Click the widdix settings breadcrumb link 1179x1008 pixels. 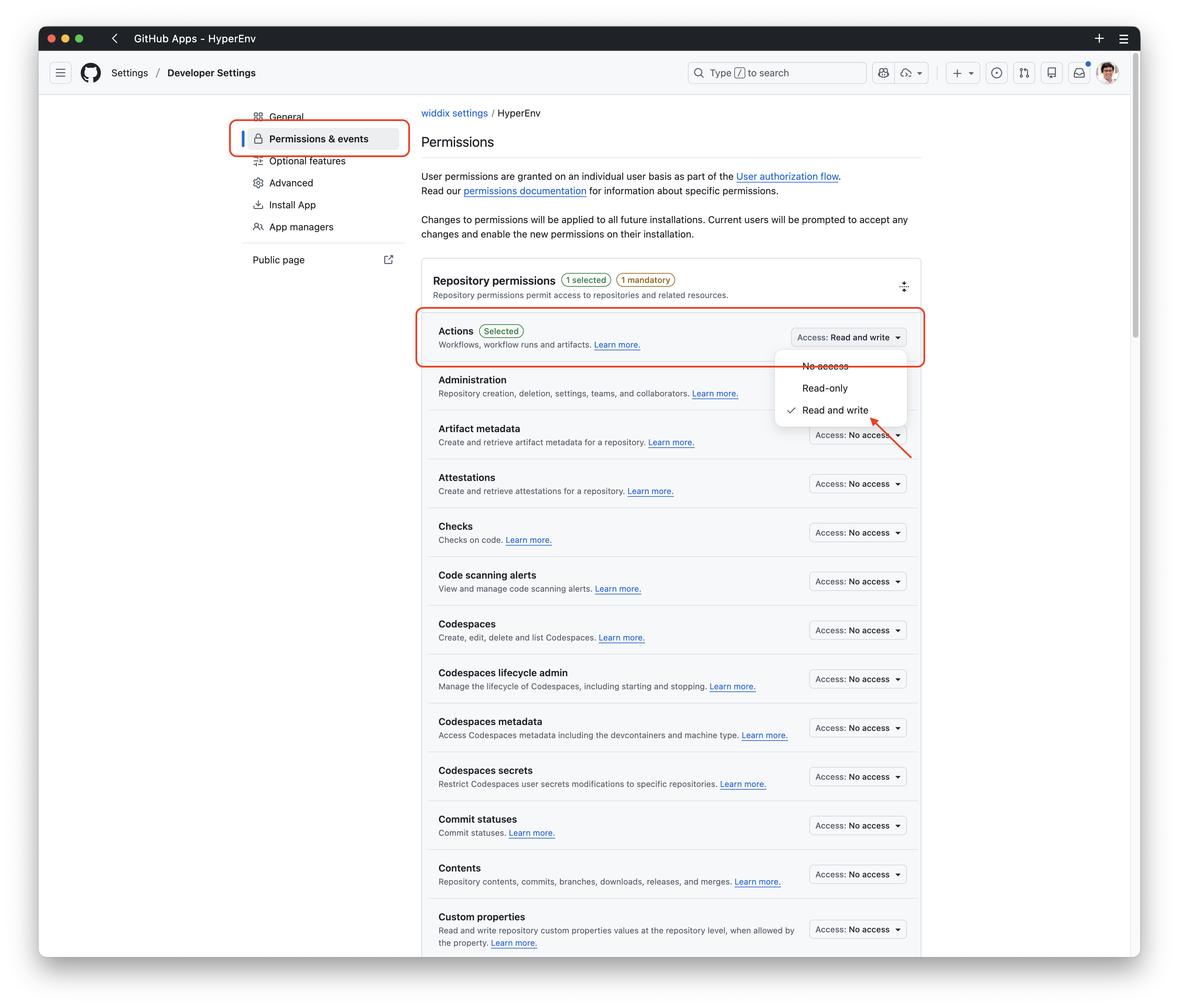point(454,113)
